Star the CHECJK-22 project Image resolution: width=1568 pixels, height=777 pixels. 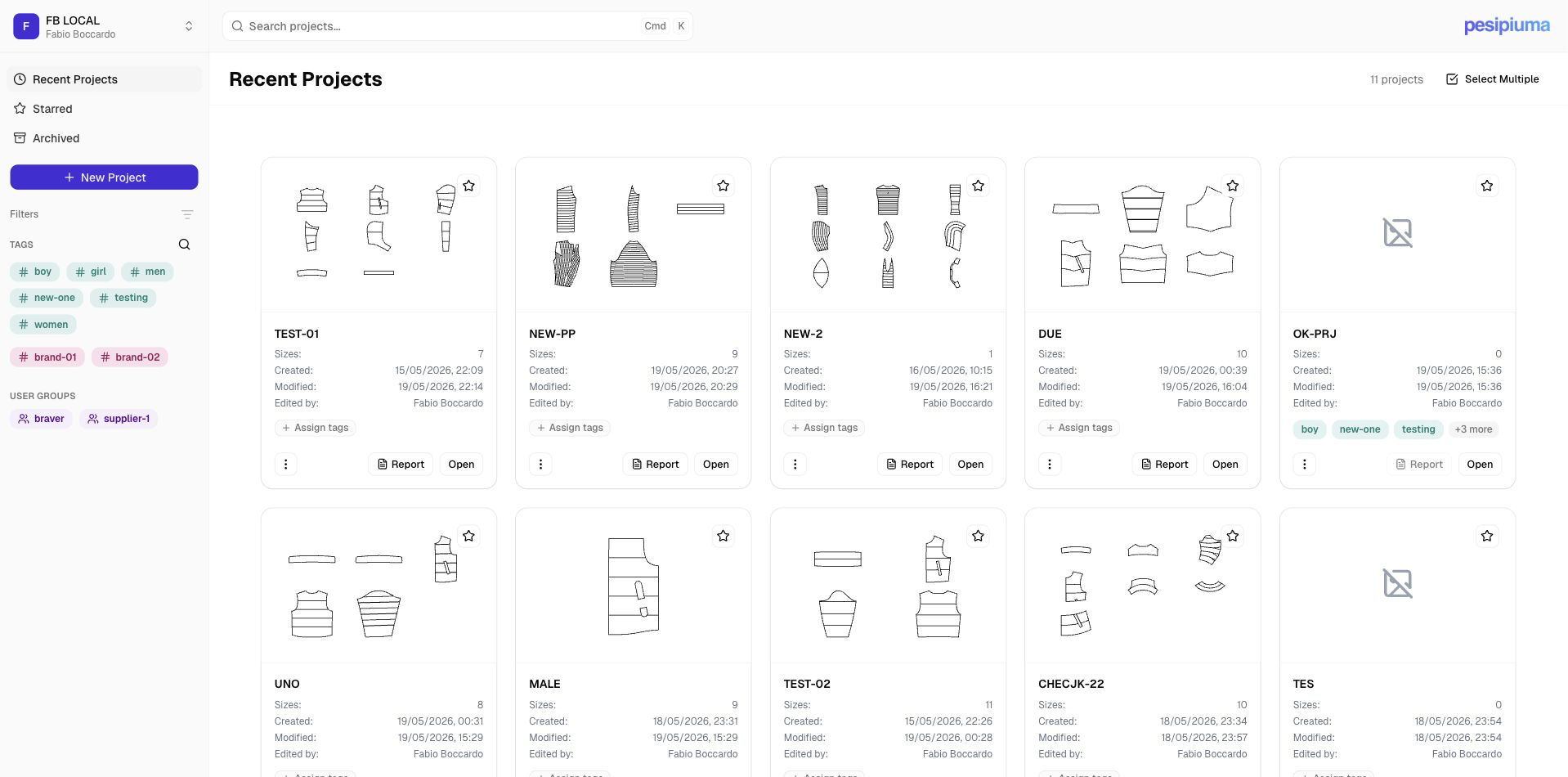(1233, 536)
